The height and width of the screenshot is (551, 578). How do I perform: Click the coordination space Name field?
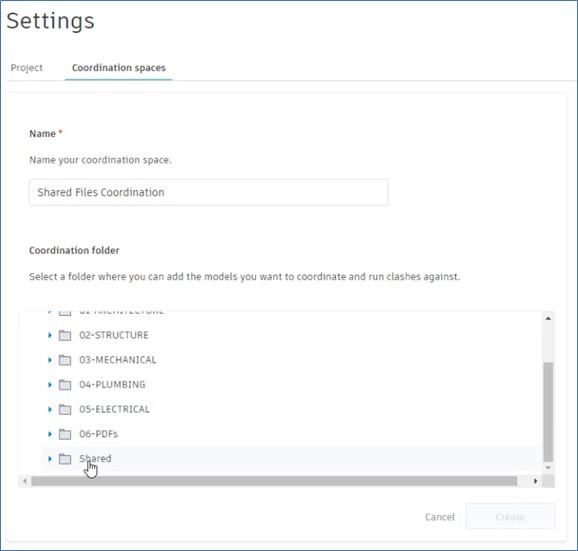(x=209, y=192)
